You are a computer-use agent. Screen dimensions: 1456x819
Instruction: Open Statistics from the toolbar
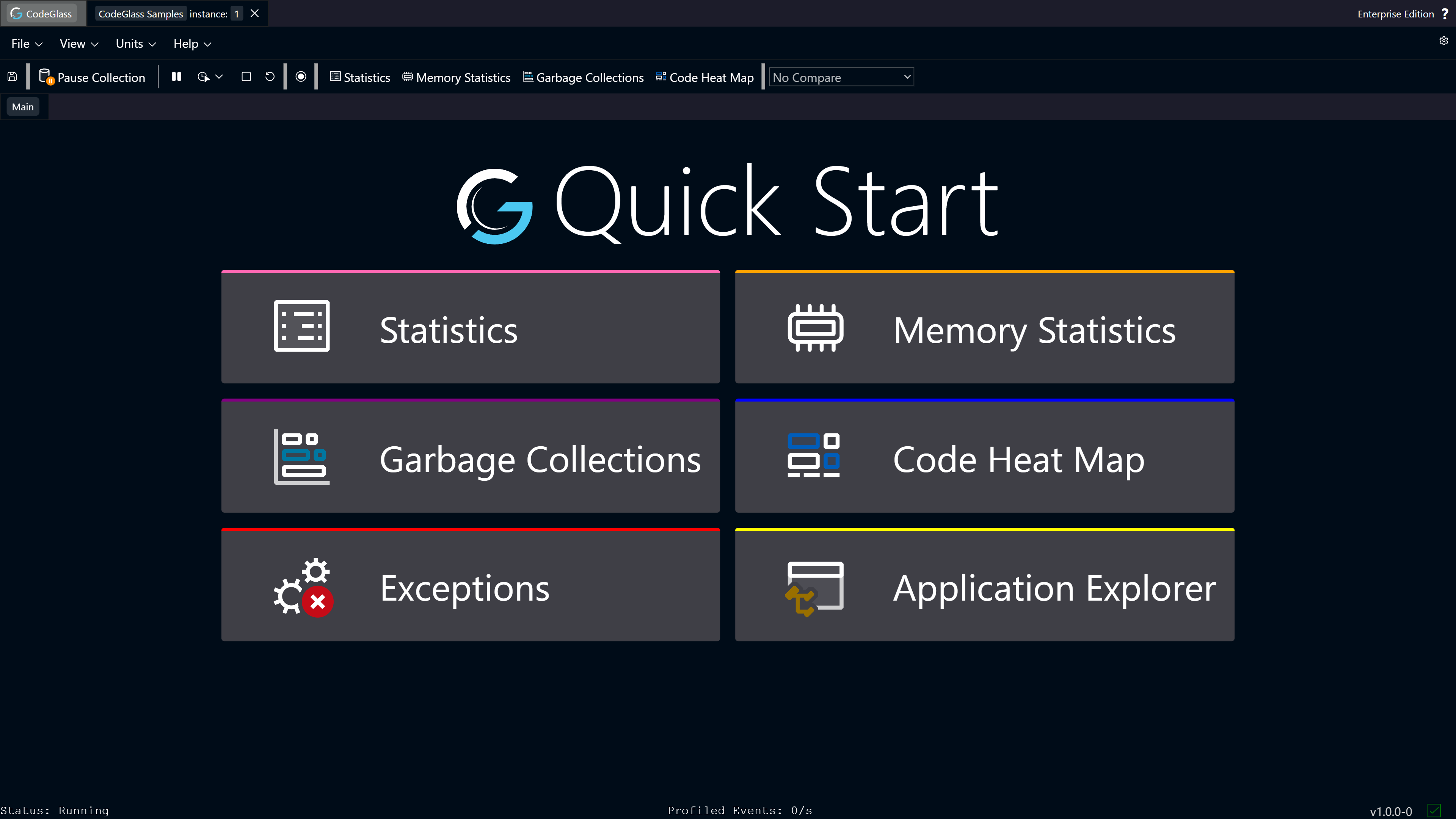click(360, 77)
